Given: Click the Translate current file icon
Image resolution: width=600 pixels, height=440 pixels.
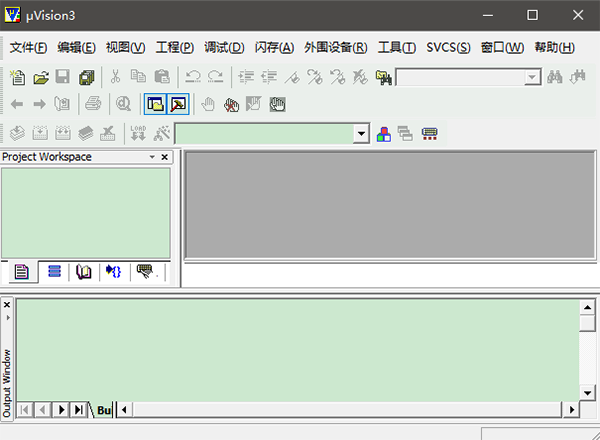Looking at the screenshot, I should click(17, 134).
